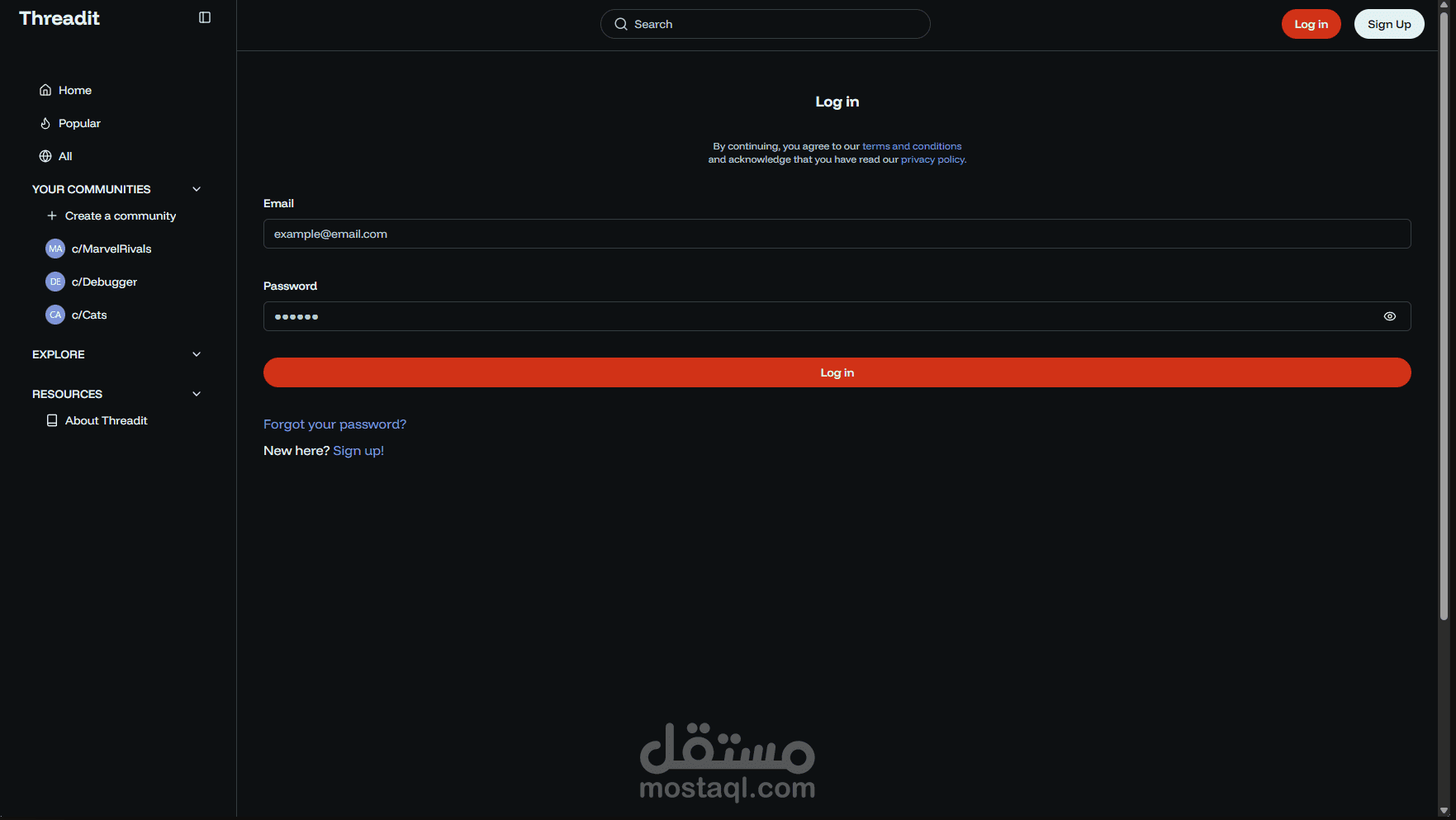
Task: Click the YOUR COMMUNITIES heading text
Action: (92, 189)
